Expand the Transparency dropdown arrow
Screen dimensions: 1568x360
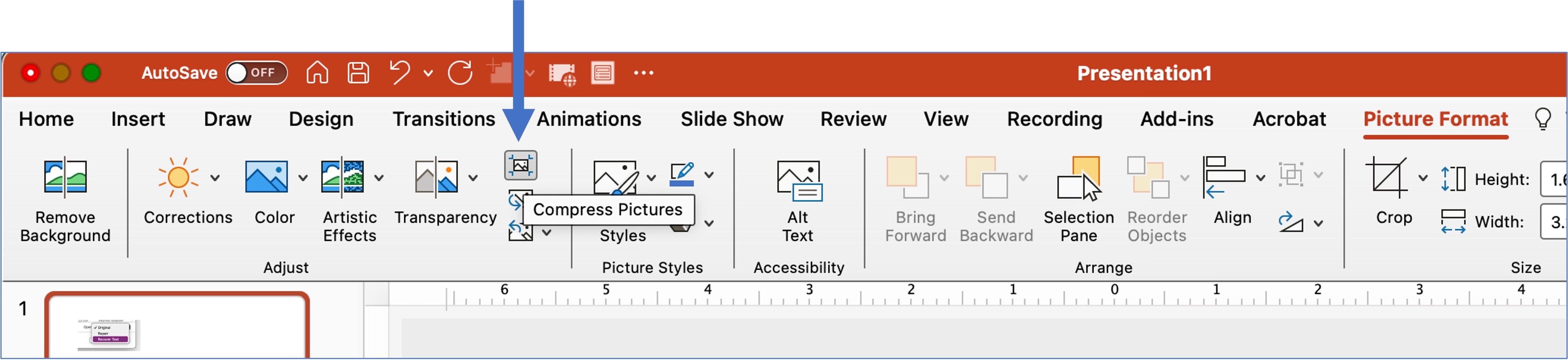click(x=473, y=178)
